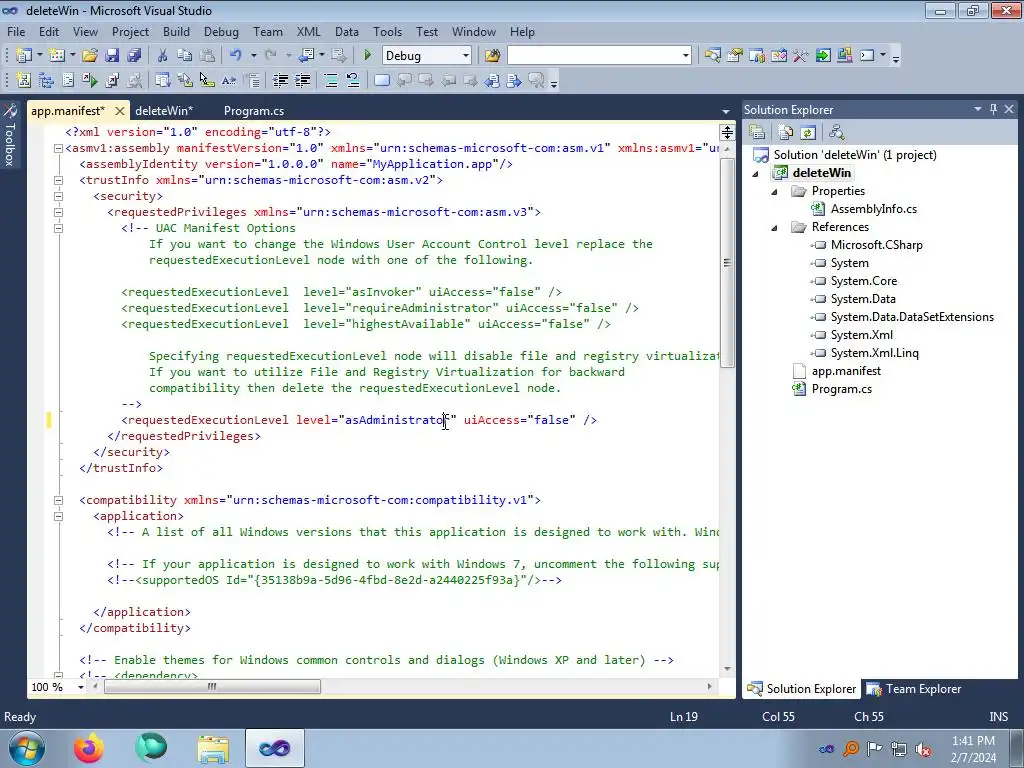The width and height of the screenshot is (1024, 768).
Task: Open the Undo history dropdown arrow
Action: pyautogui.click(x=253, y=56)
